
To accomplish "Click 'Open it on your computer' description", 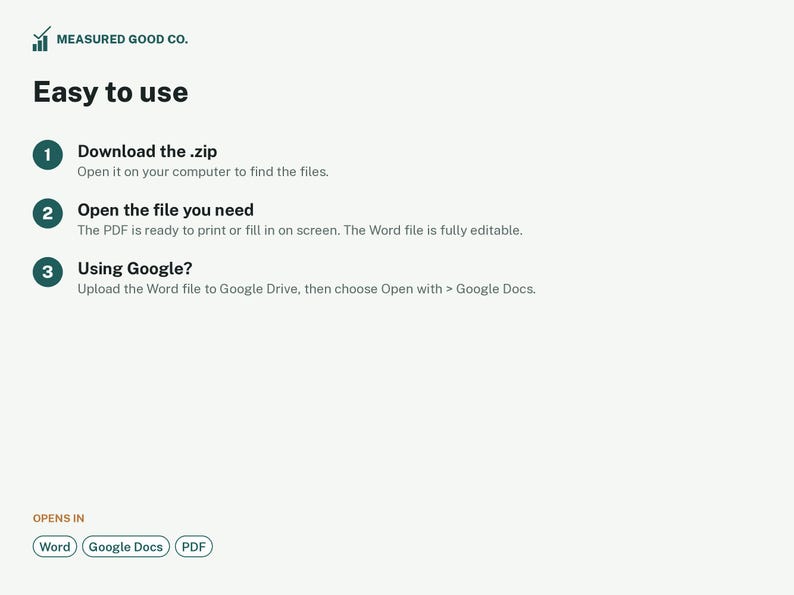I will pos(203,172).
